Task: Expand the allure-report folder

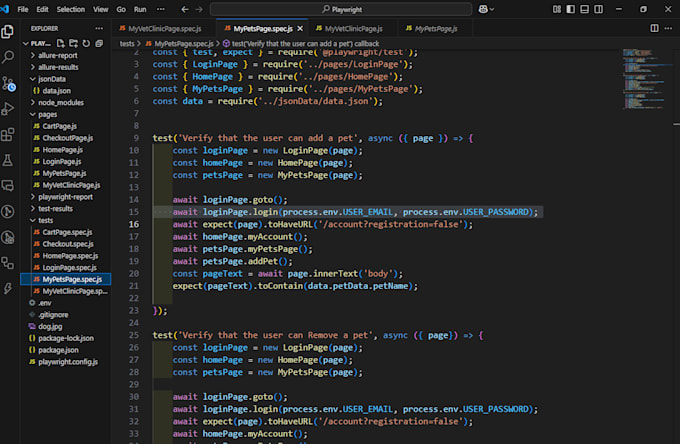Action: 57,56
